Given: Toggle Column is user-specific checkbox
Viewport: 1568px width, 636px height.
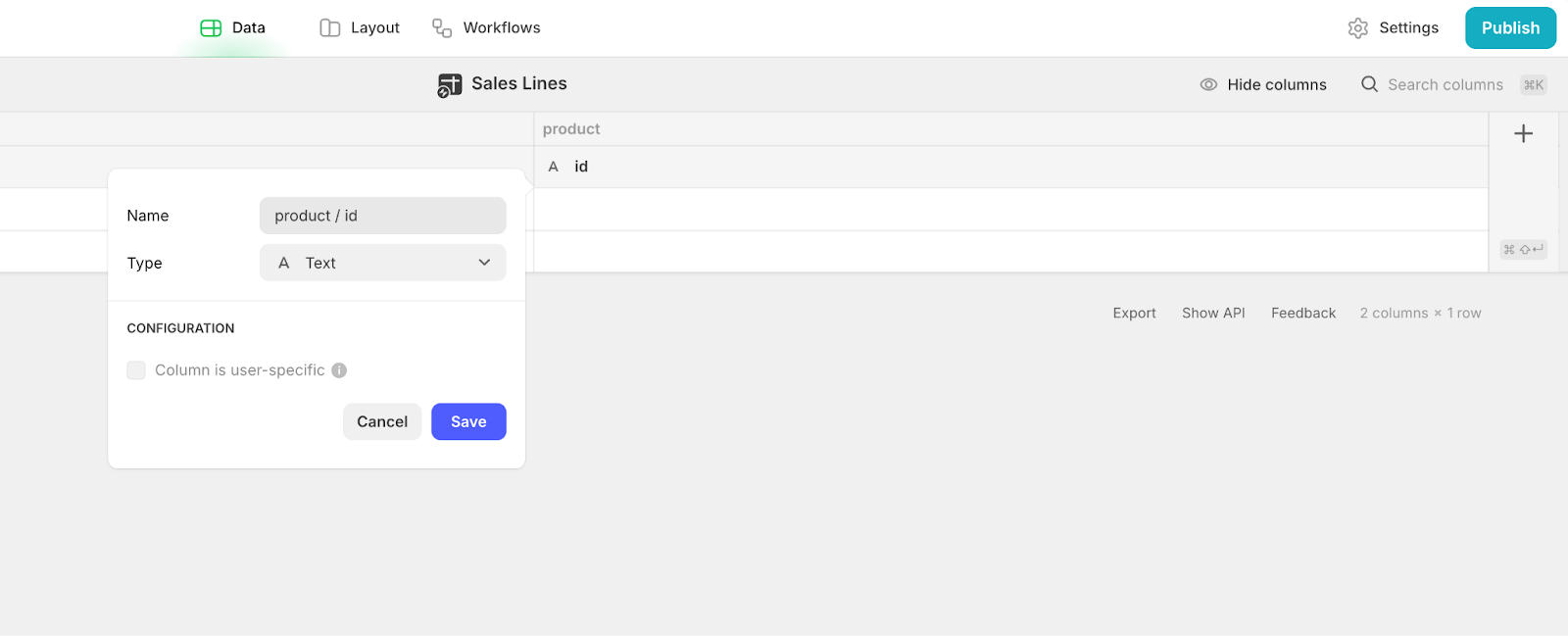Looking at the screenshot, I should 136,369.
